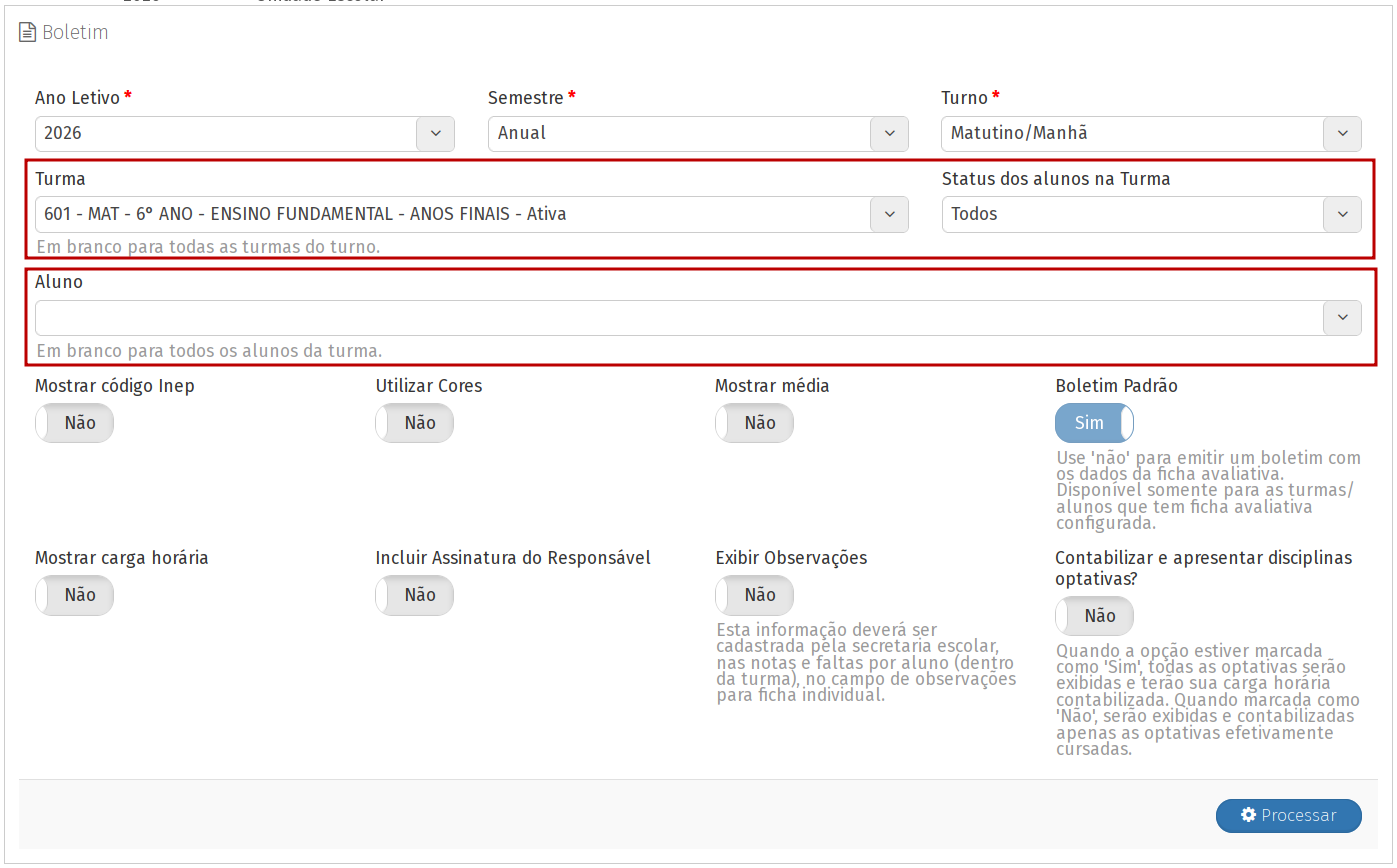Turn on Exibir Observações toggle
The width and height of the screenshot is (1397, 868).
[755, 595]
